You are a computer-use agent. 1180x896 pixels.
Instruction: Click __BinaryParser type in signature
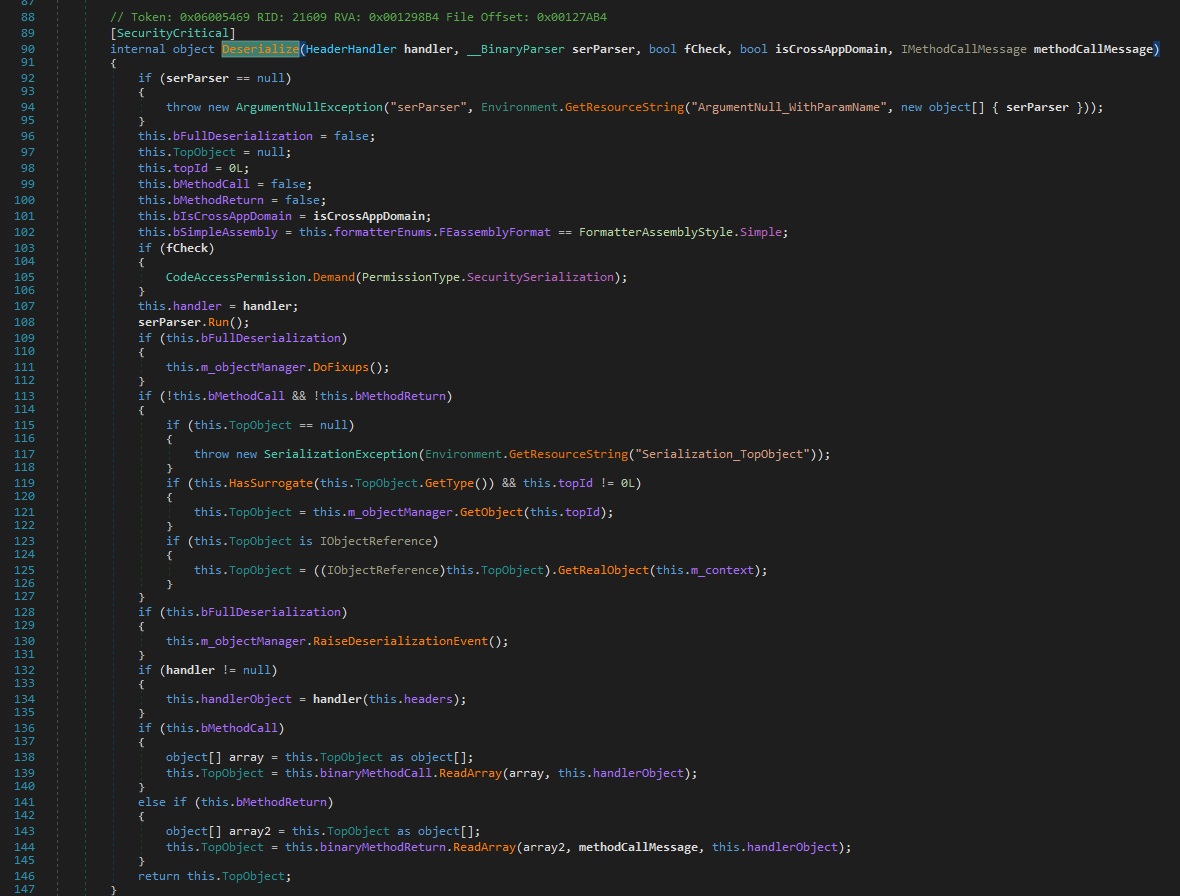tap(515, 49)
